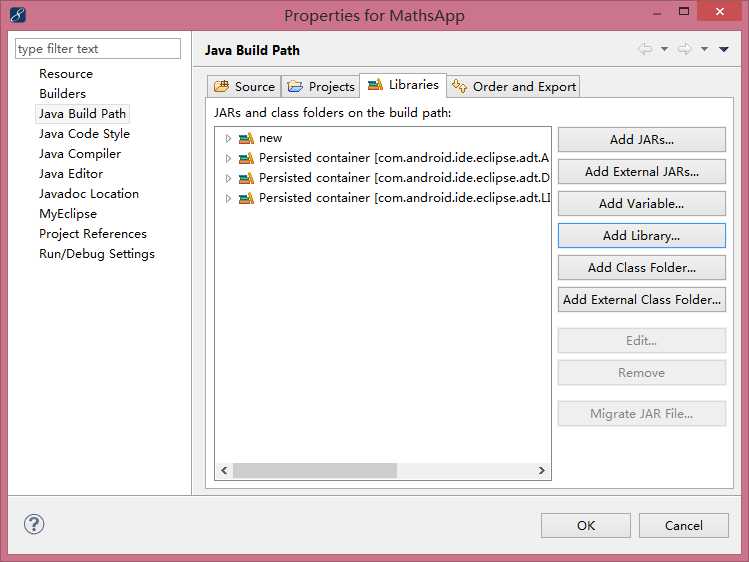Viewport: 749px width, 562px height.
Task: Click library icon of adt.LI persisted container
Action: 246,198
